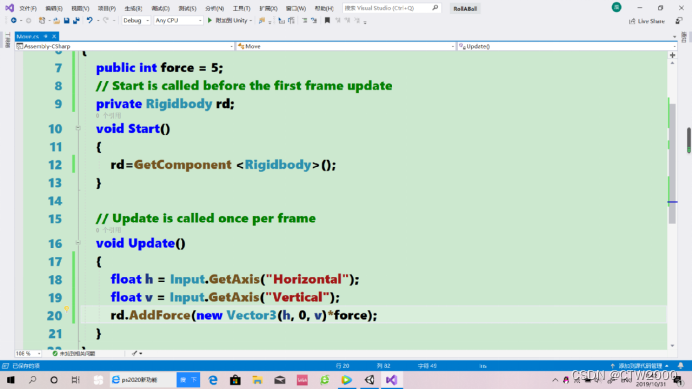Screen dimensions: 693x390
Task: Open the 视图(V) menu
Action: [x=80, y=8]
